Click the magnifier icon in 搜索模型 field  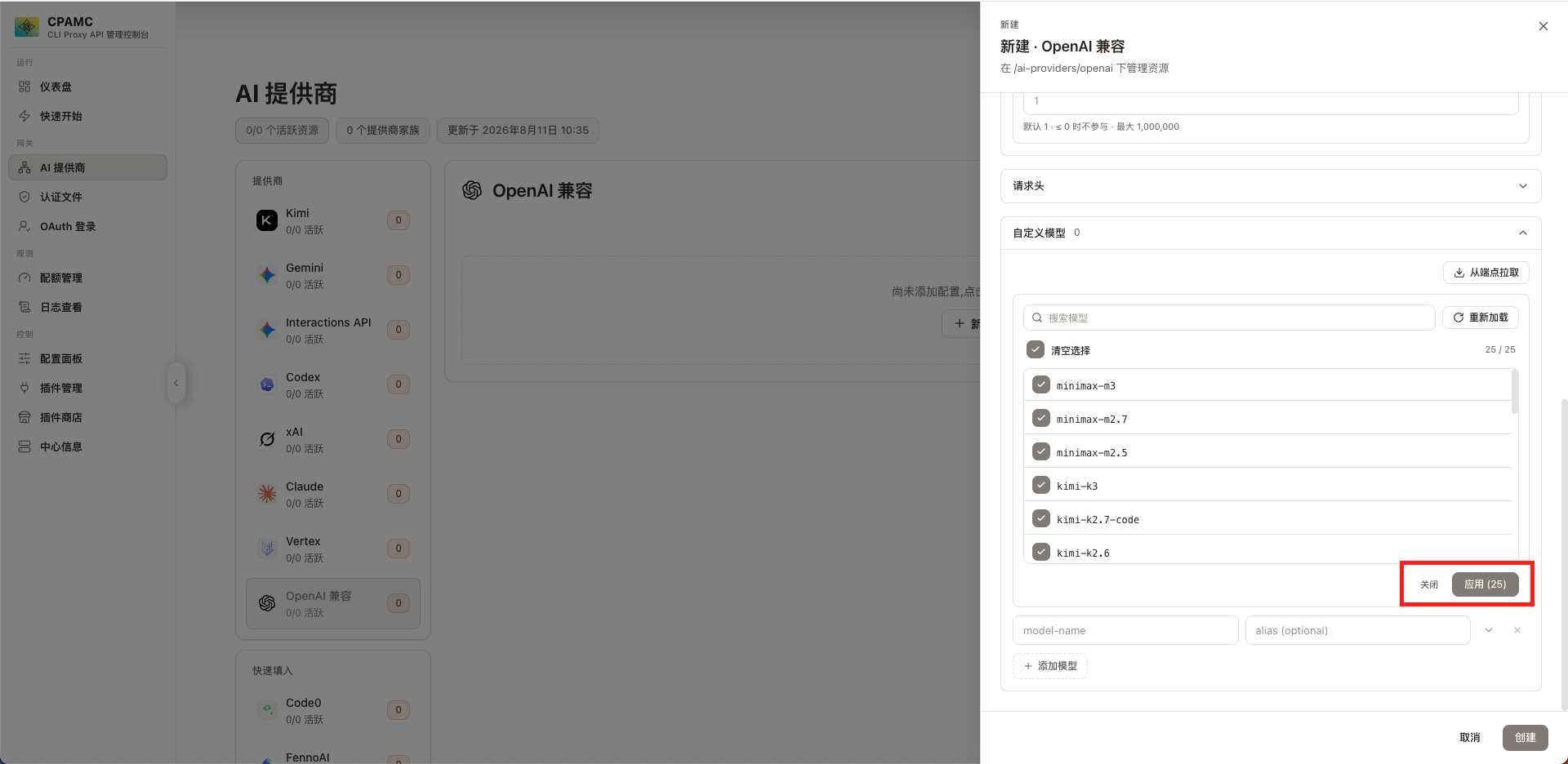[1037, 318]
